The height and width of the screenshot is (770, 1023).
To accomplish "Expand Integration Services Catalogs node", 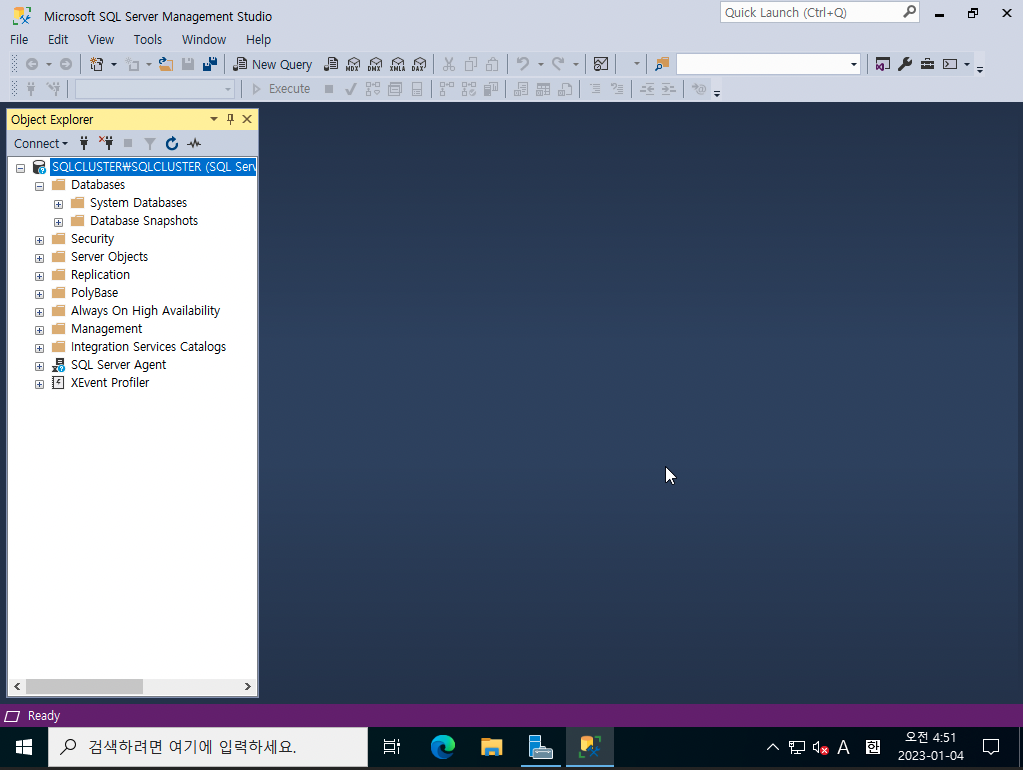I will click(x=39, y=348).
